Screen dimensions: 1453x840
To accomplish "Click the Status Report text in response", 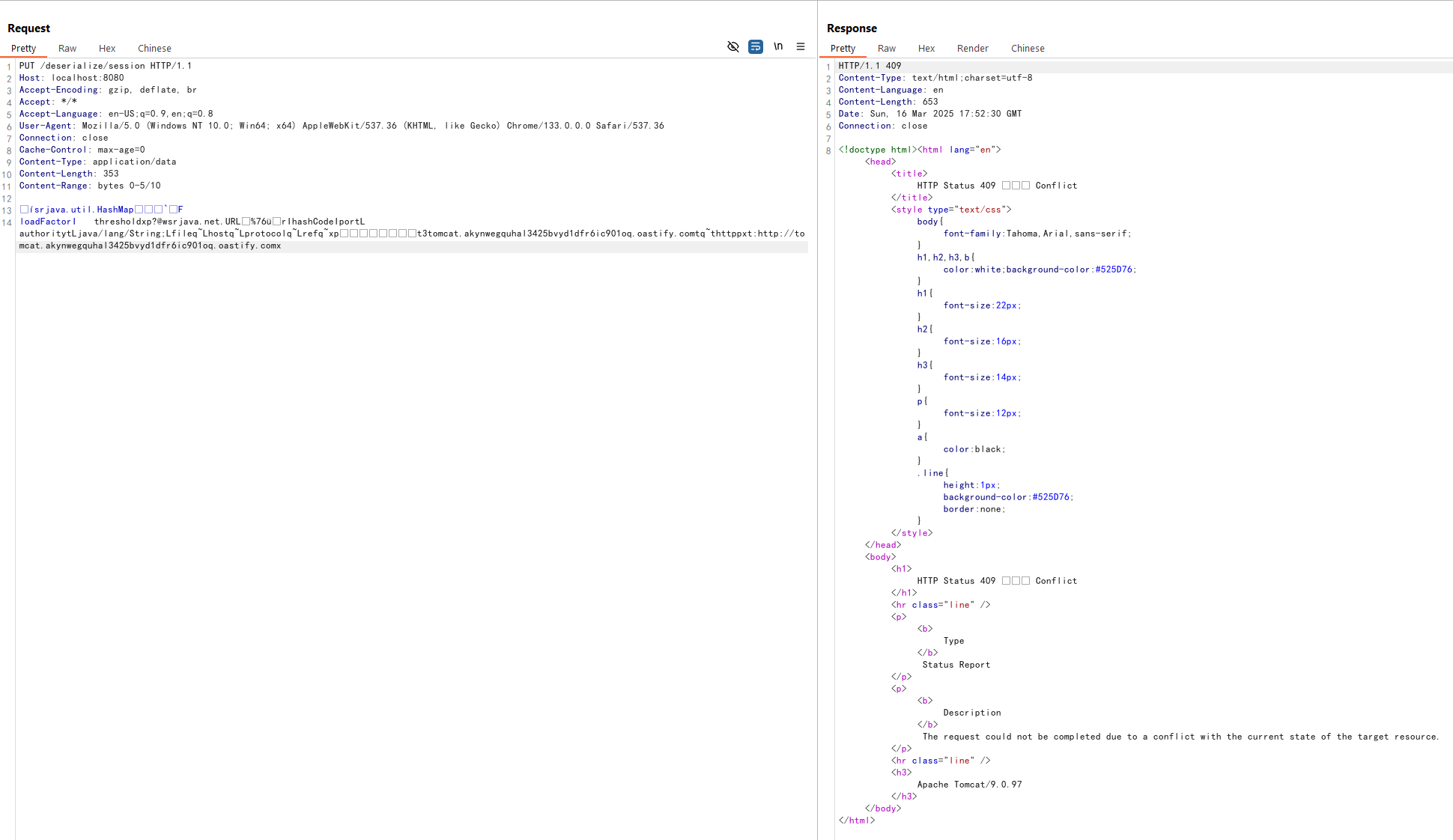I will 956,665.
